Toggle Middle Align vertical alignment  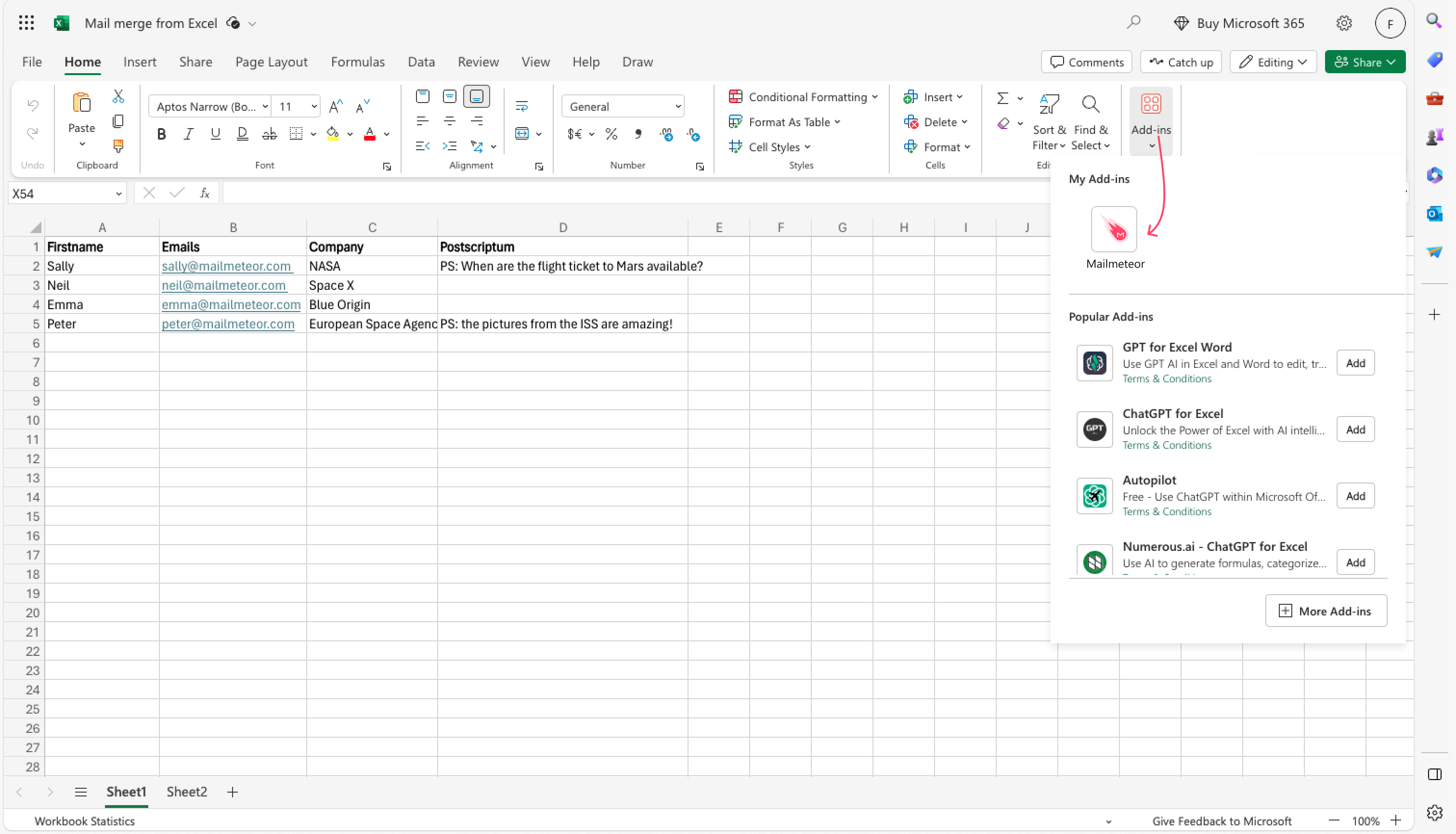coord(450,96)
